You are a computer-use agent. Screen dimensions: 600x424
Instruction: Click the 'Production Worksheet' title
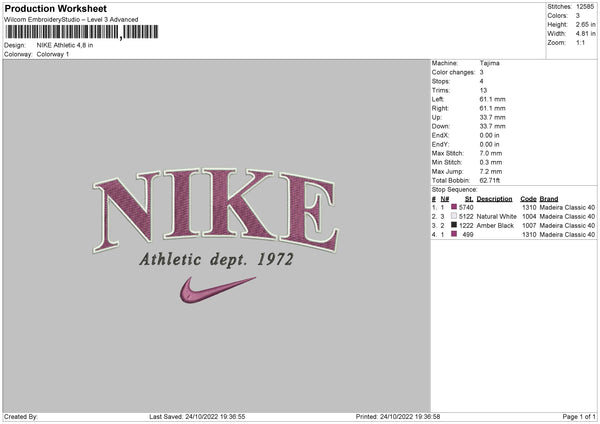tap(55, 8)
